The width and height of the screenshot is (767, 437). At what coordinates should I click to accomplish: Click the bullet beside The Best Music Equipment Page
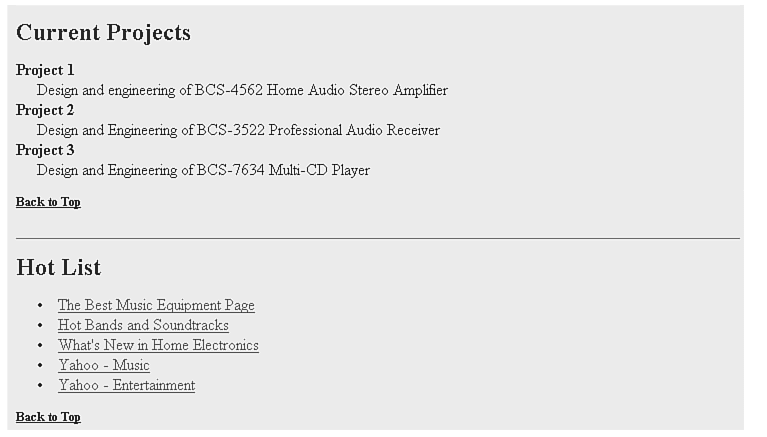click(40, 306)
